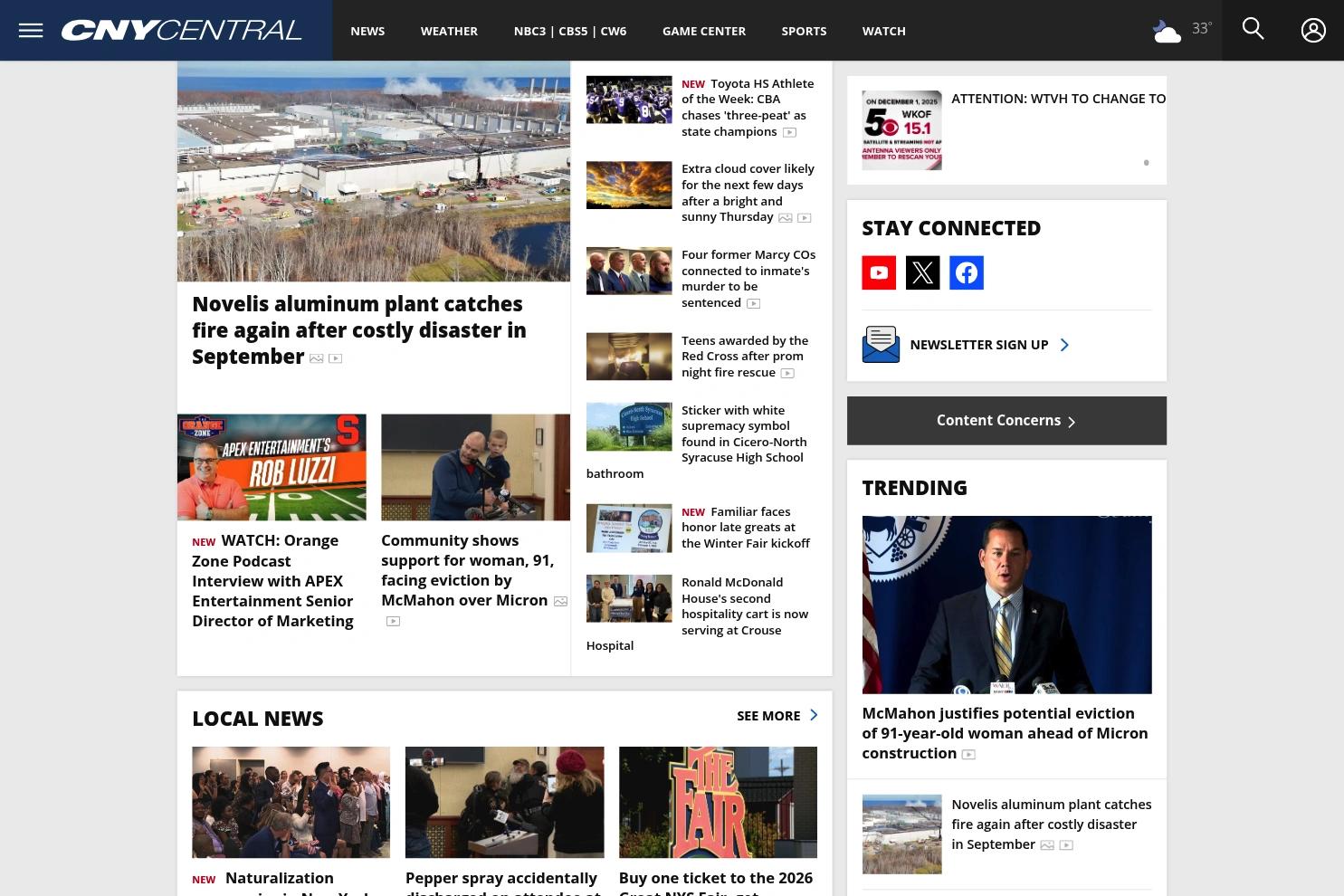The width and height of the screenshot is (1344, 896).
Task: Visit the X social media icon
Action: [922, 272]
